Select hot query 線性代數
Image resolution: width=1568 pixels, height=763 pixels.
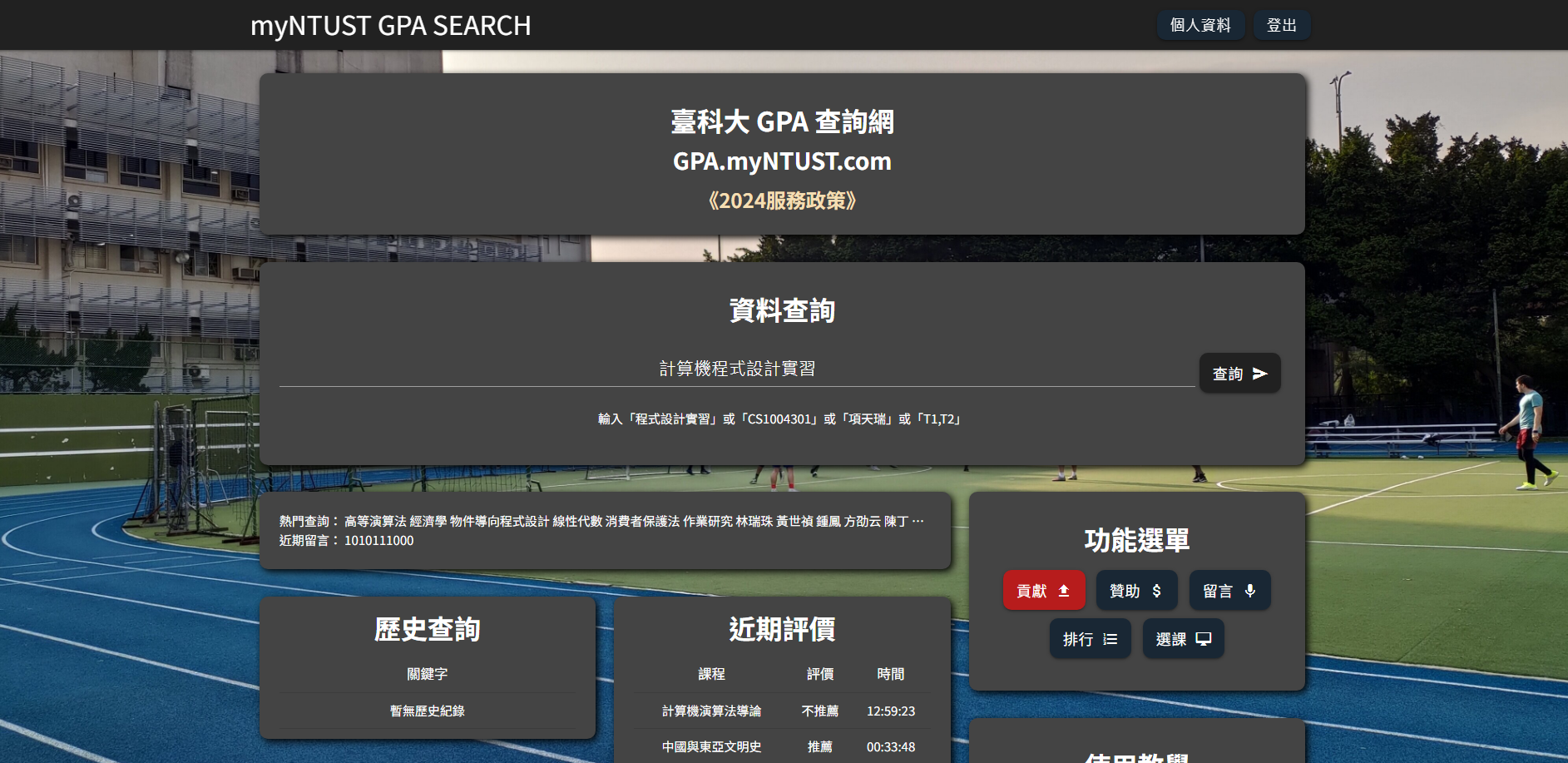coord(577,522)
